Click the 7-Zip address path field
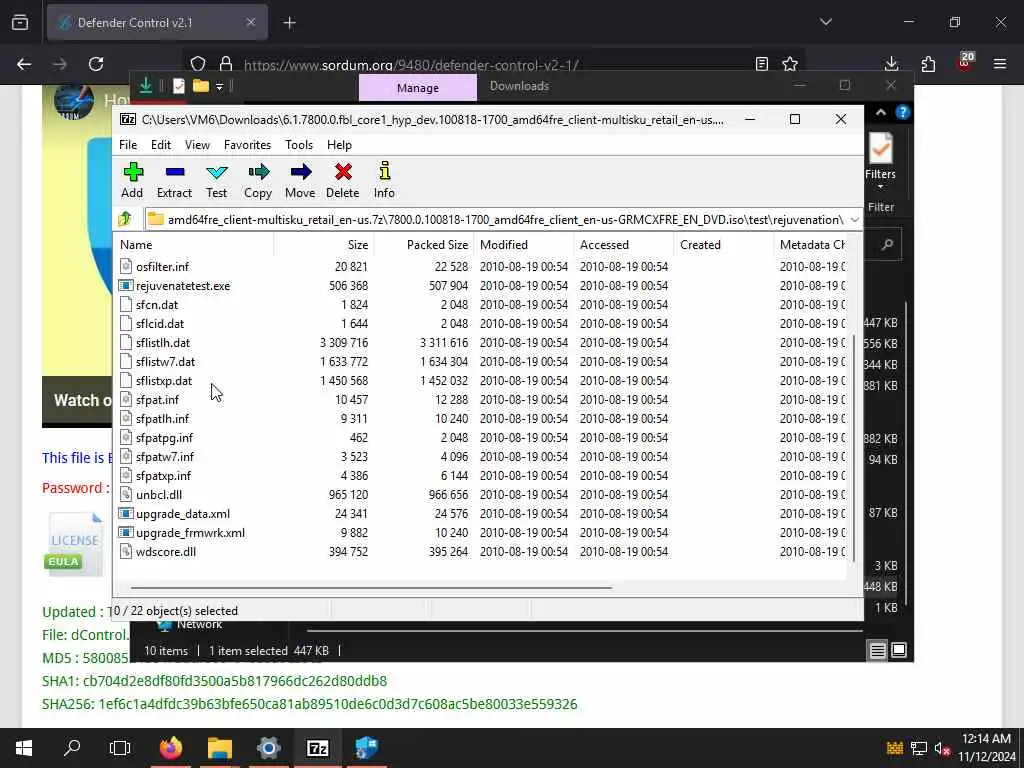Screen dimensions: 1024x768 click(503, 220)
